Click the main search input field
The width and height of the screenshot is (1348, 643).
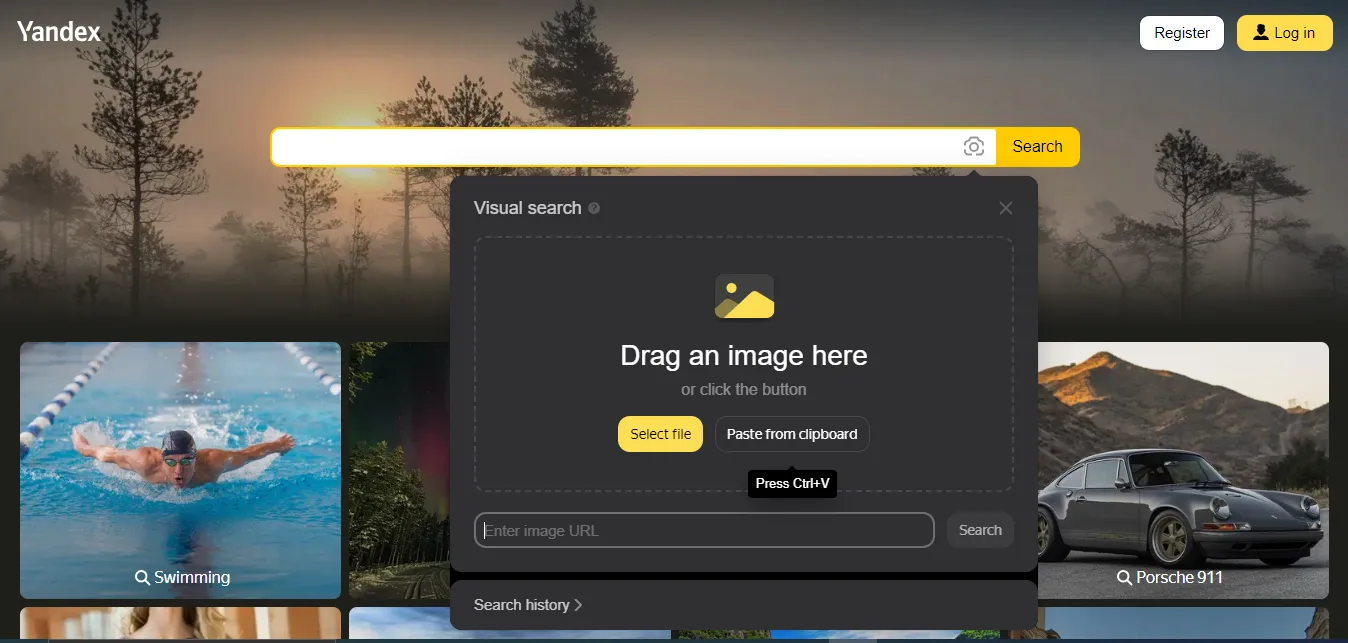pos(600,146)
